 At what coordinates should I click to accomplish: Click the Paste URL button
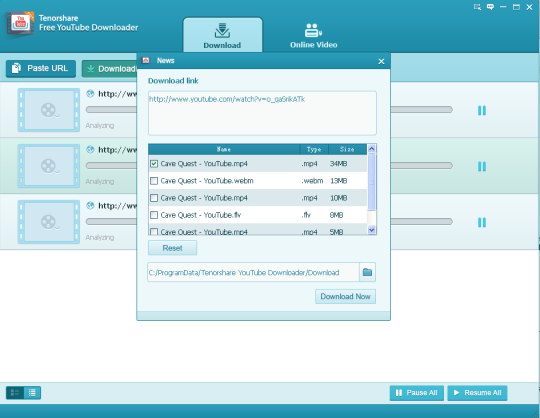41,69
